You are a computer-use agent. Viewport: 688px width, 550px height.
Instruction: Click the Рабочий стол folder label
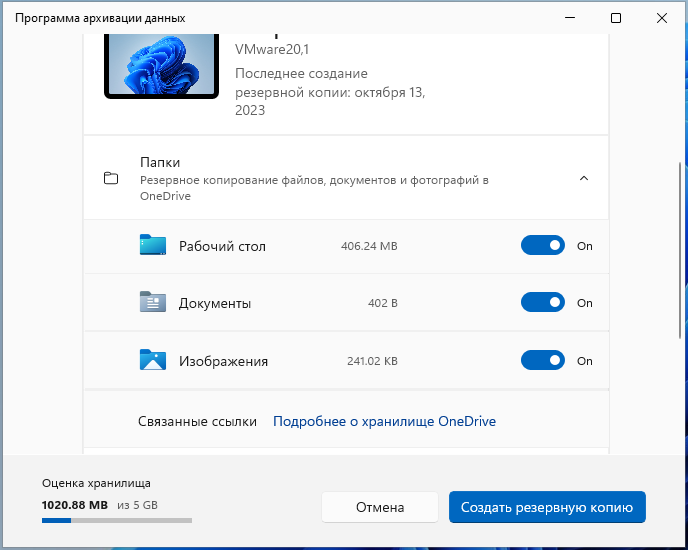222,246
